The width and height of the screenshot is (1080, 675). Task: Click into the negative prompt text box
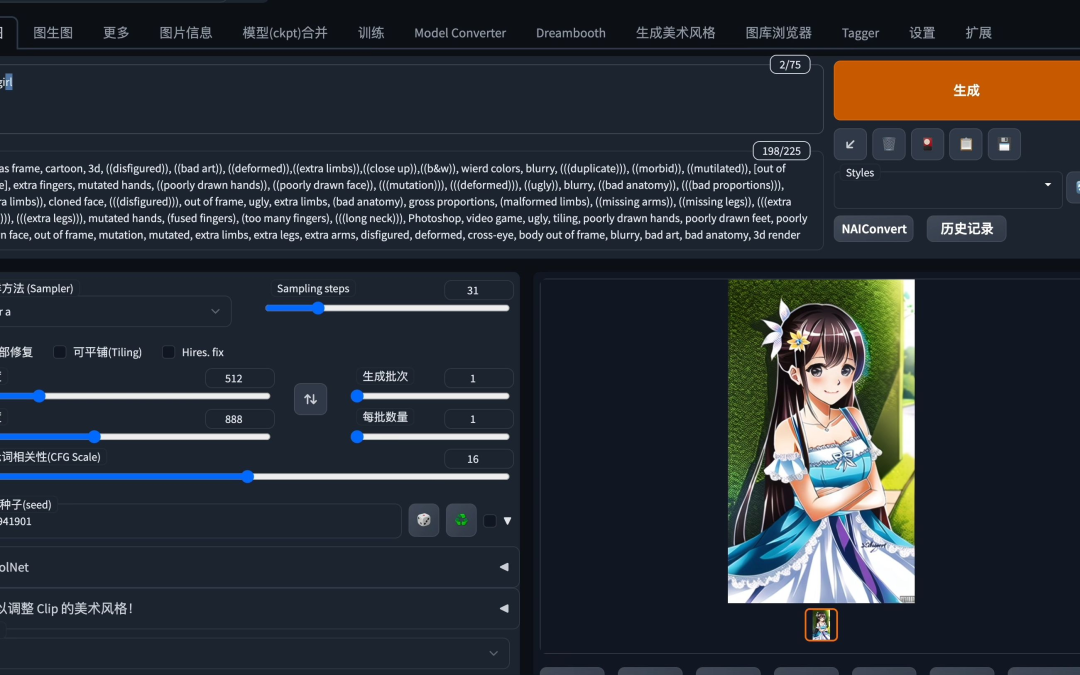coord(411,201)
